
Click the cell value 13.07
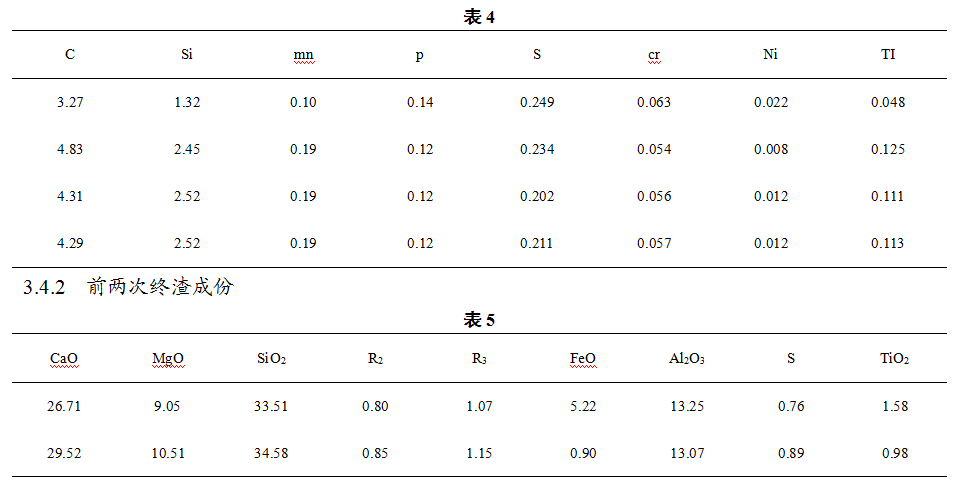(x=687, y=453)
